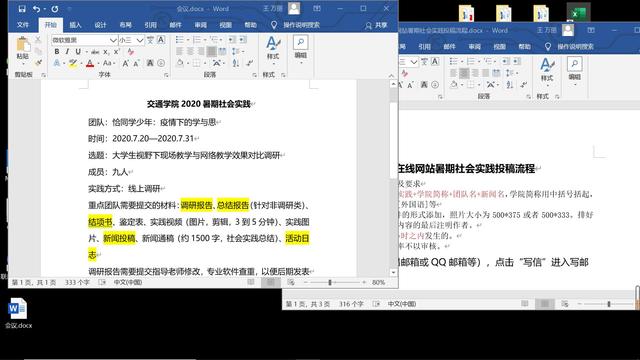640x360 pixels.
Task: Click the bullet list icon
Action: 180,40
